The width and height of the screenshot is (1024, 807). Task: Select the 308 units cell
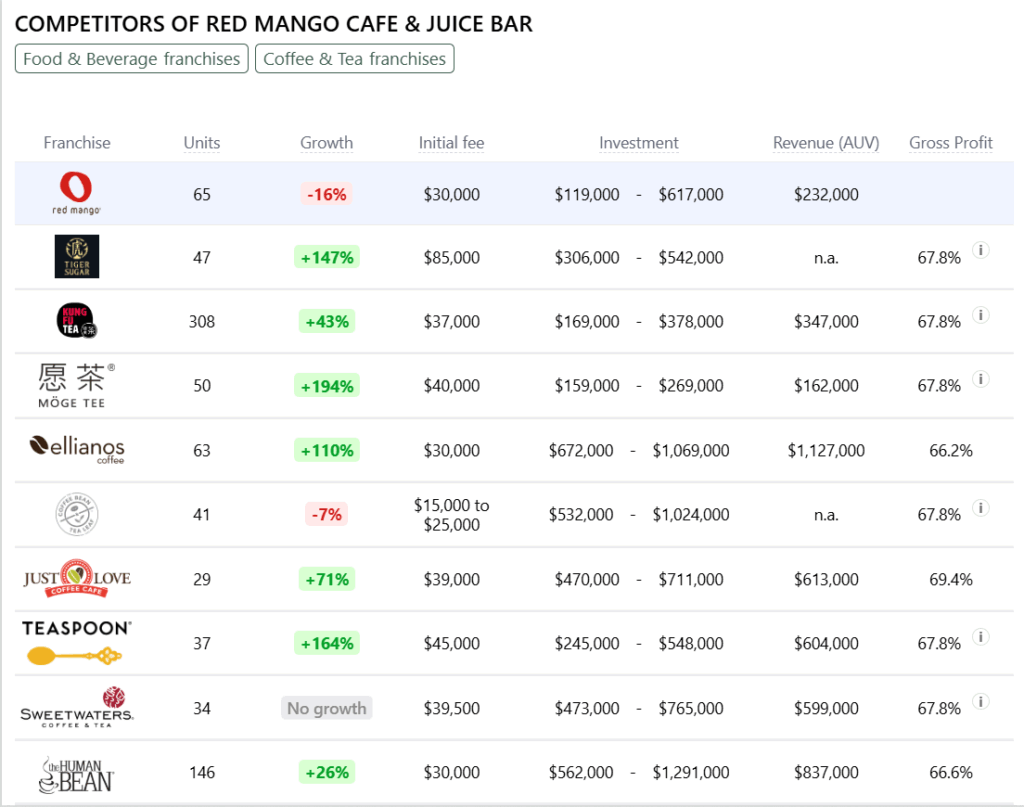point(202,321)
